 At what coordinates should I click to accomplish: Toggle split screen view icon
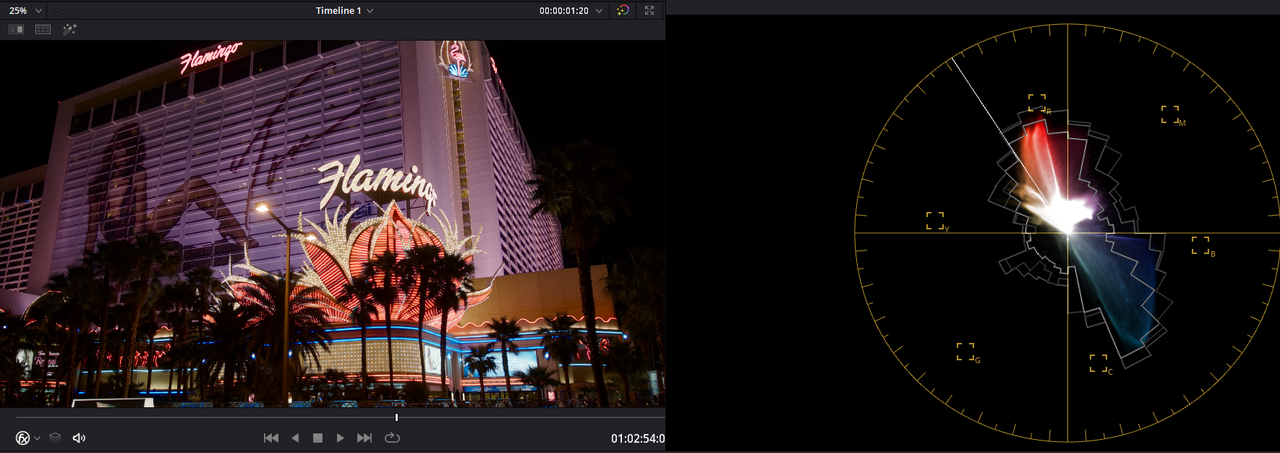(x=43, y=29)
